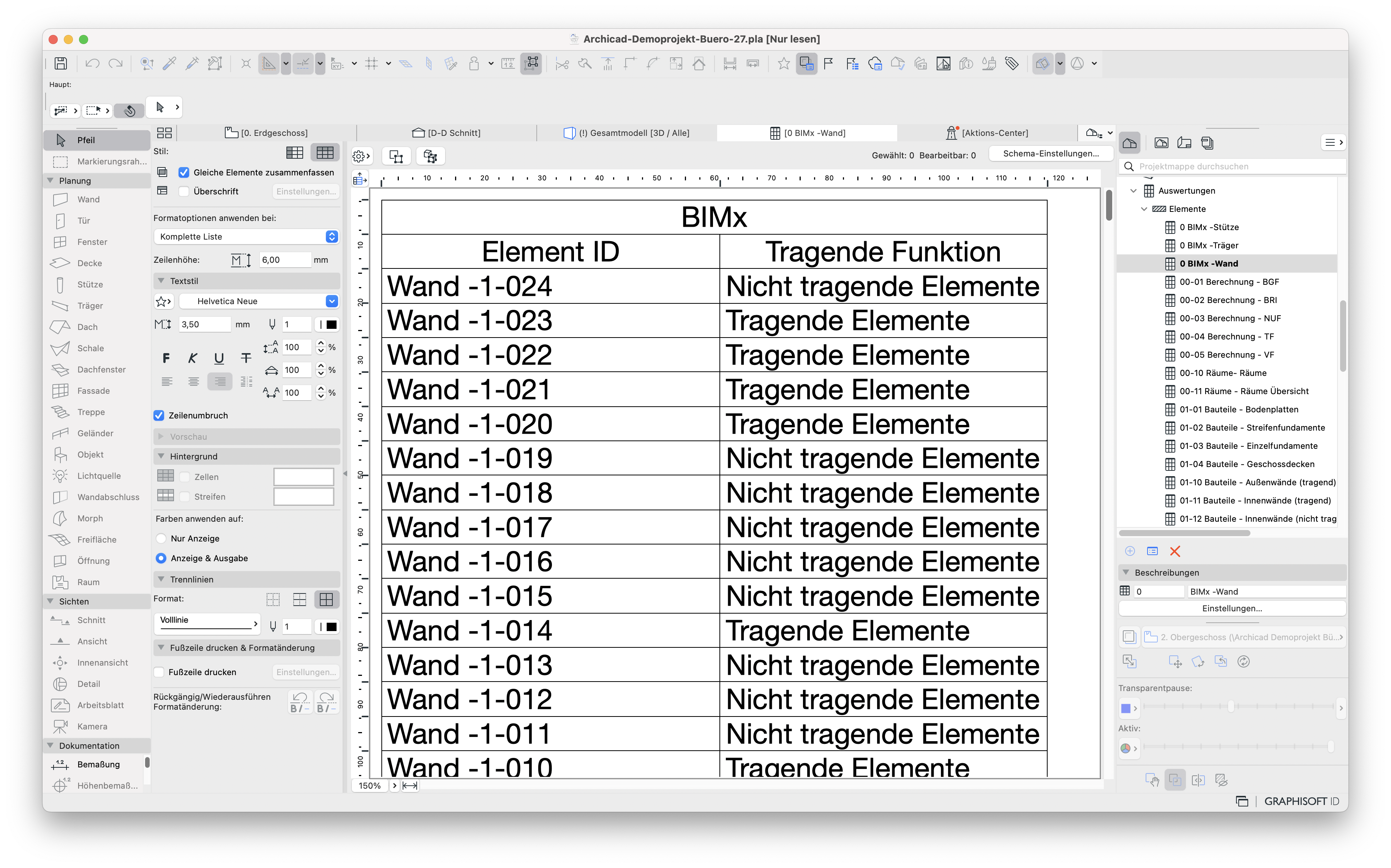Select the Decke tool
The width and height of the screenshot is (1391, 868).
(x=96, y=263)
